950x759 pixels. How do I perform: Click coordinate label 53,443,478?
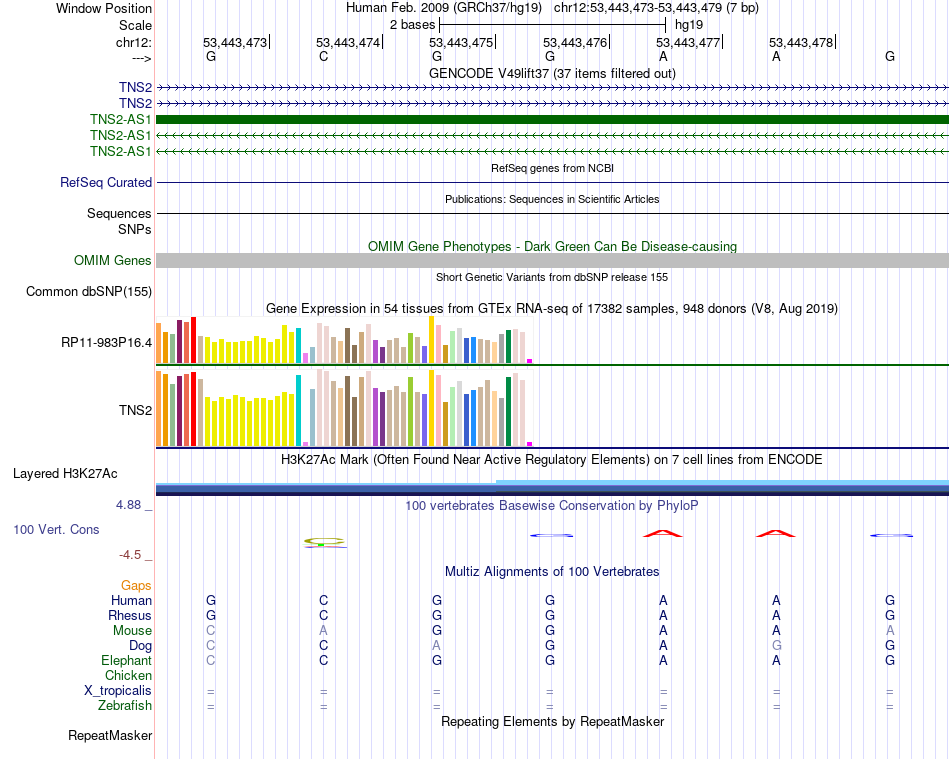(x=801, y=42)
